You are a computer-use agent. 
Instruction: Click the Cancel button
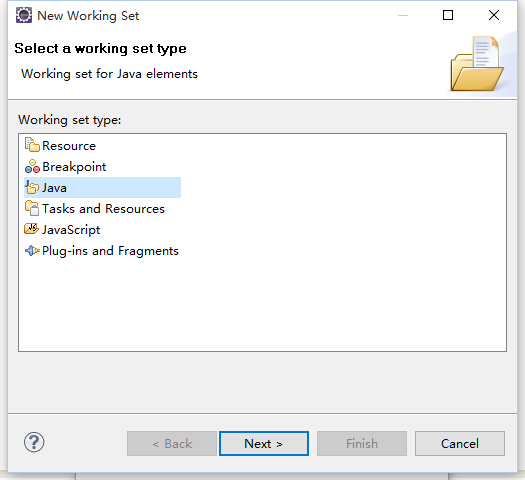pyautogui.click(x=460, y=444)
